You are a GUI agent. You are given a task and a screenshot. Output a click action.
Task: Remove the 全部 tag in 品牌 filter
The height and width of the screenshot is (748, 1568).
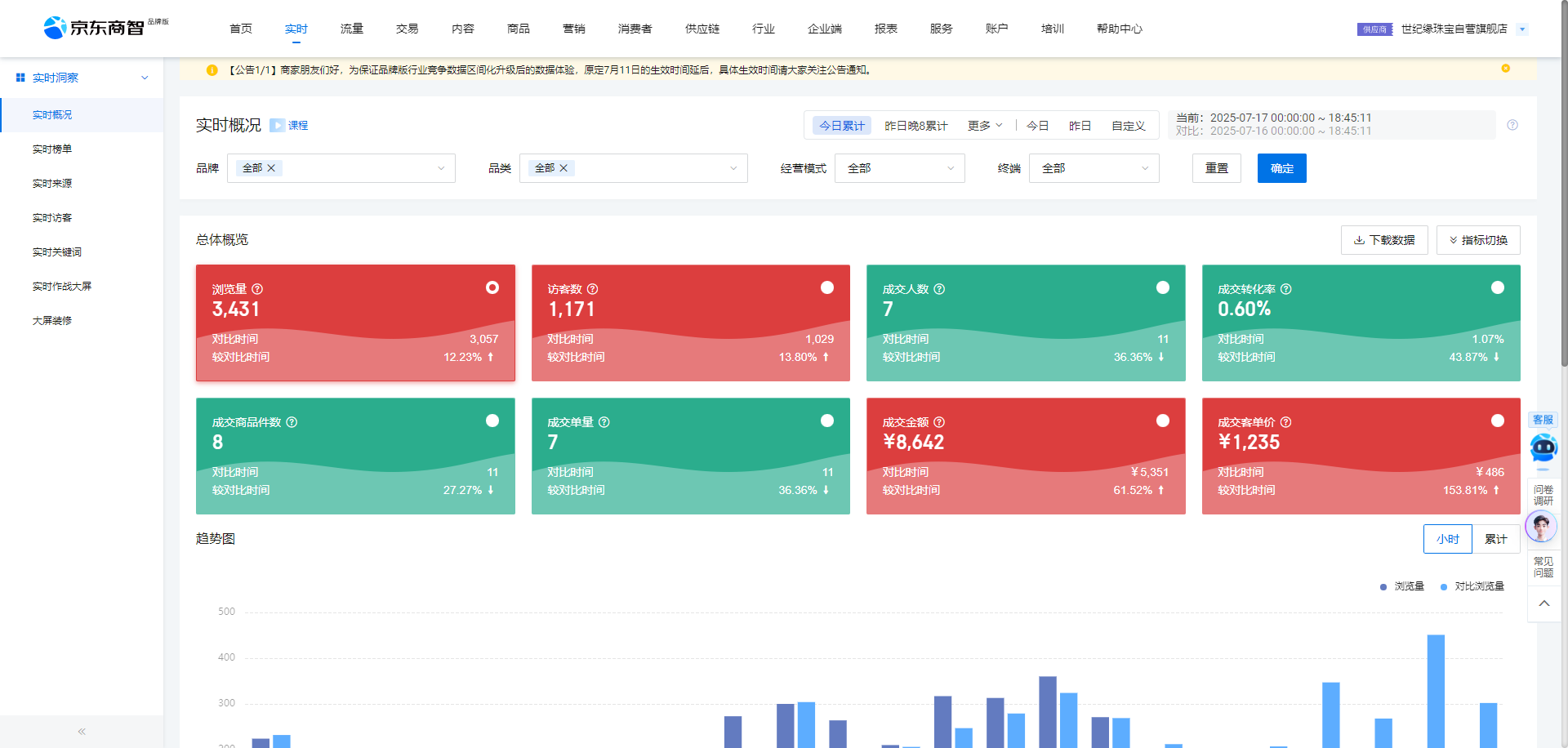[x=271, y=168]
